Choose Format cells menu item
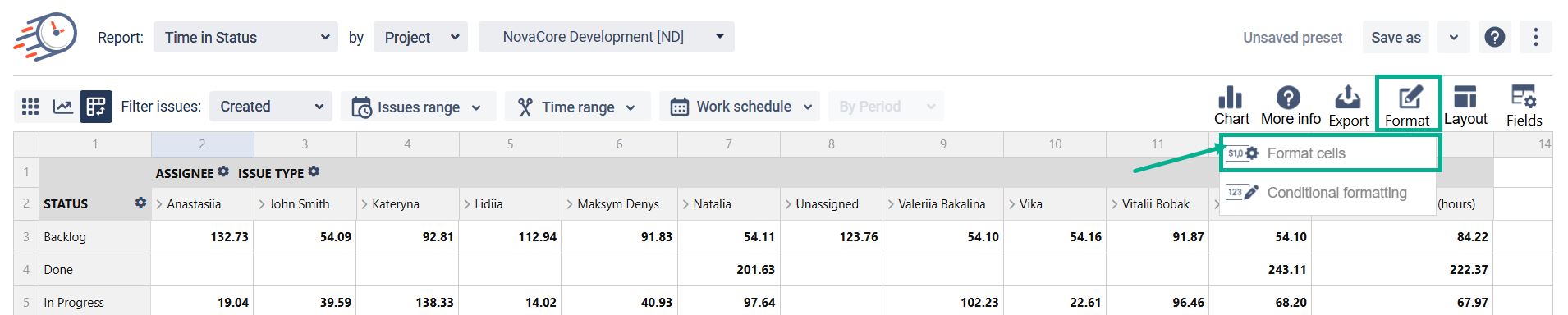Screen dimensions: 1568x315 click(x=1330, y=153)
